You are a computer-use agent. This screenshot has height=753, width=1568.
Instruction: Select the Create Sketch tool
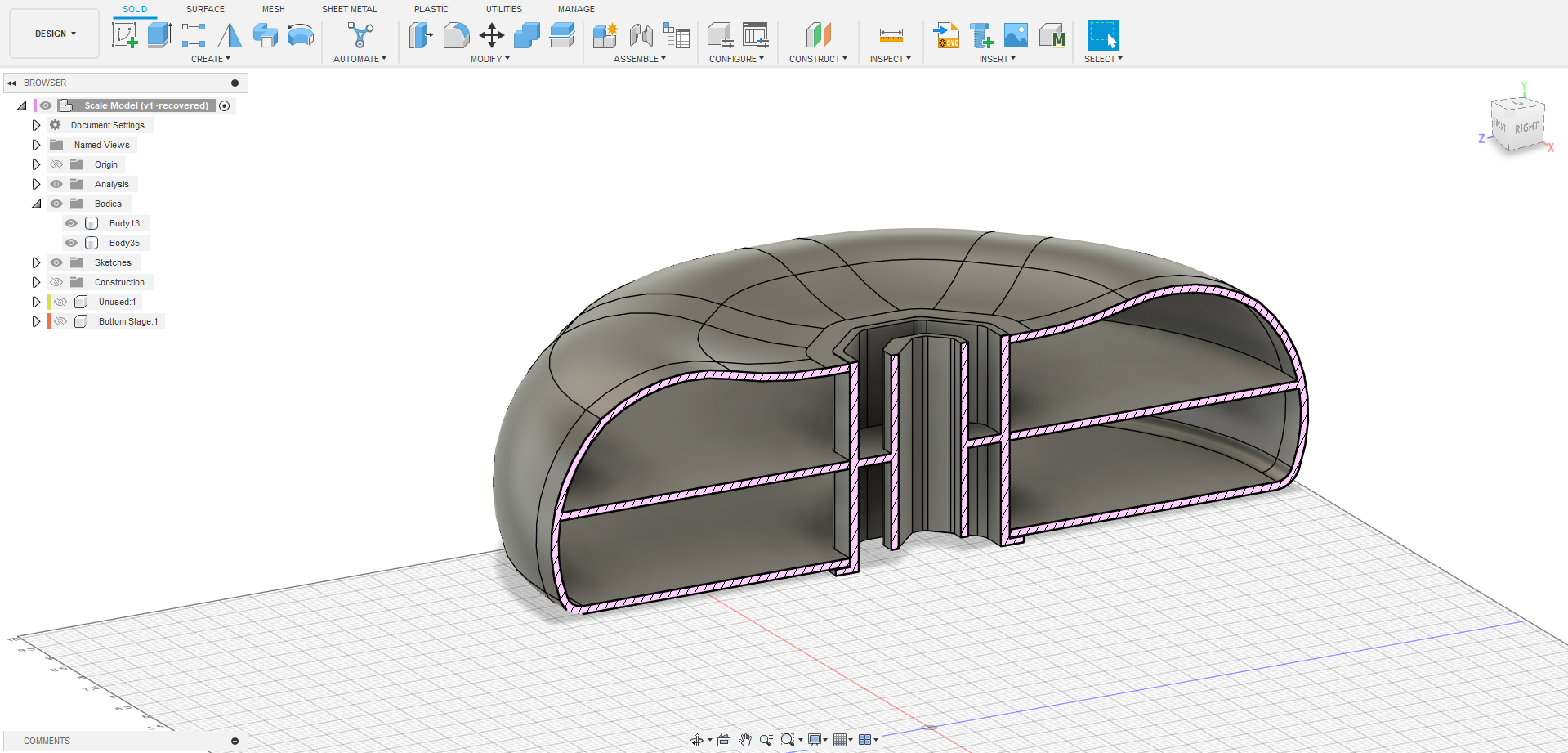pos(124,35)
